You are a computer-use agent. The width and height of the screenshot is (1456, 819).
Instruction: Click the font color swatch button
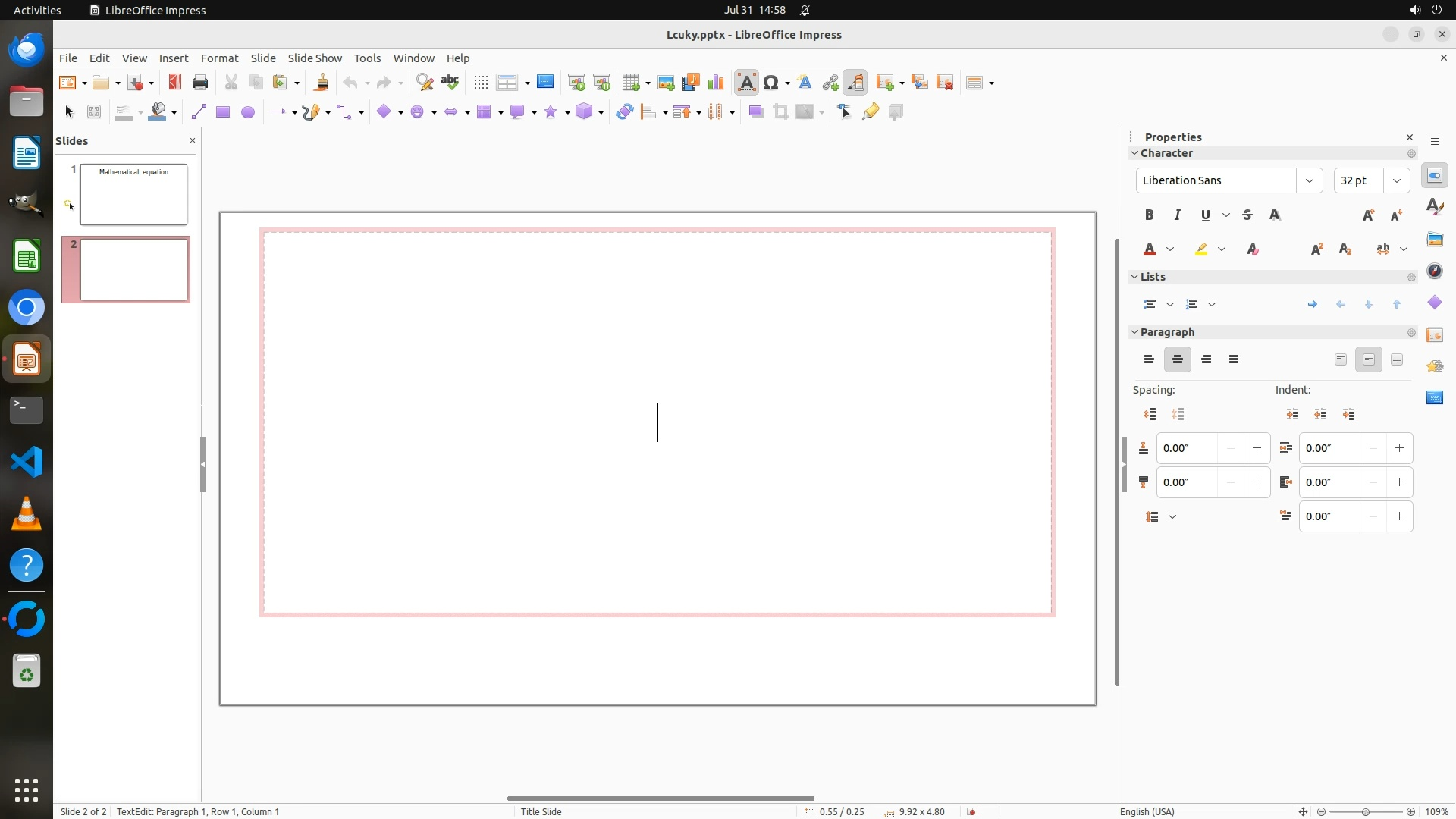[1150, 249]
